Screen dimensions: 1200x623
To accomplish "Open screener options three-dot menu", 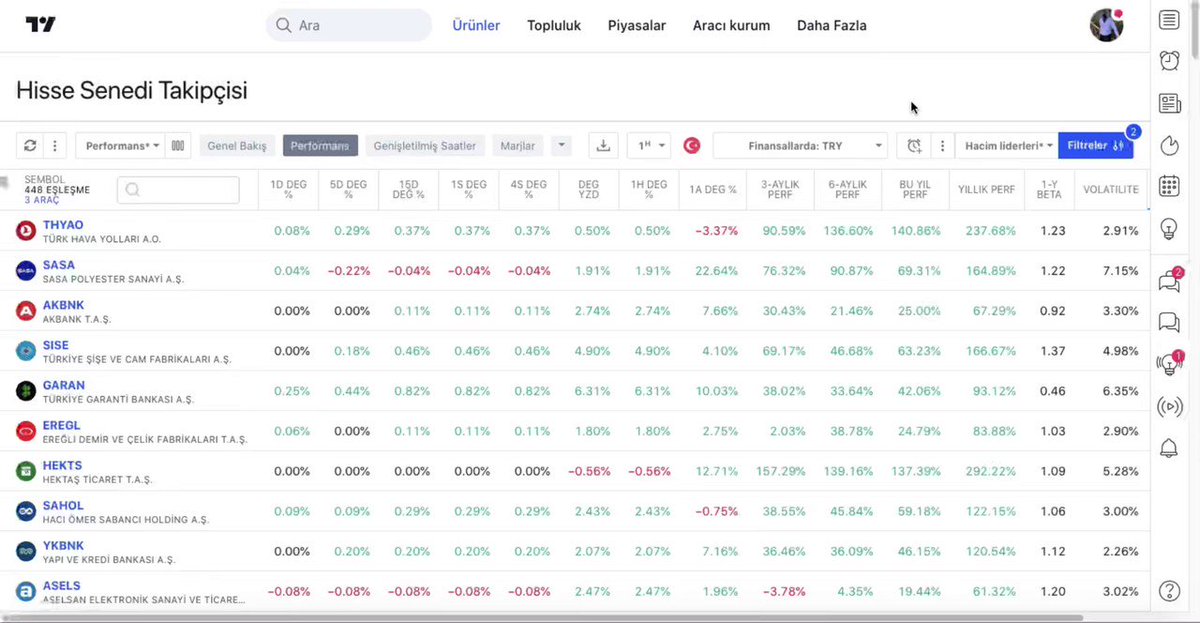I will tap(54, 146).
